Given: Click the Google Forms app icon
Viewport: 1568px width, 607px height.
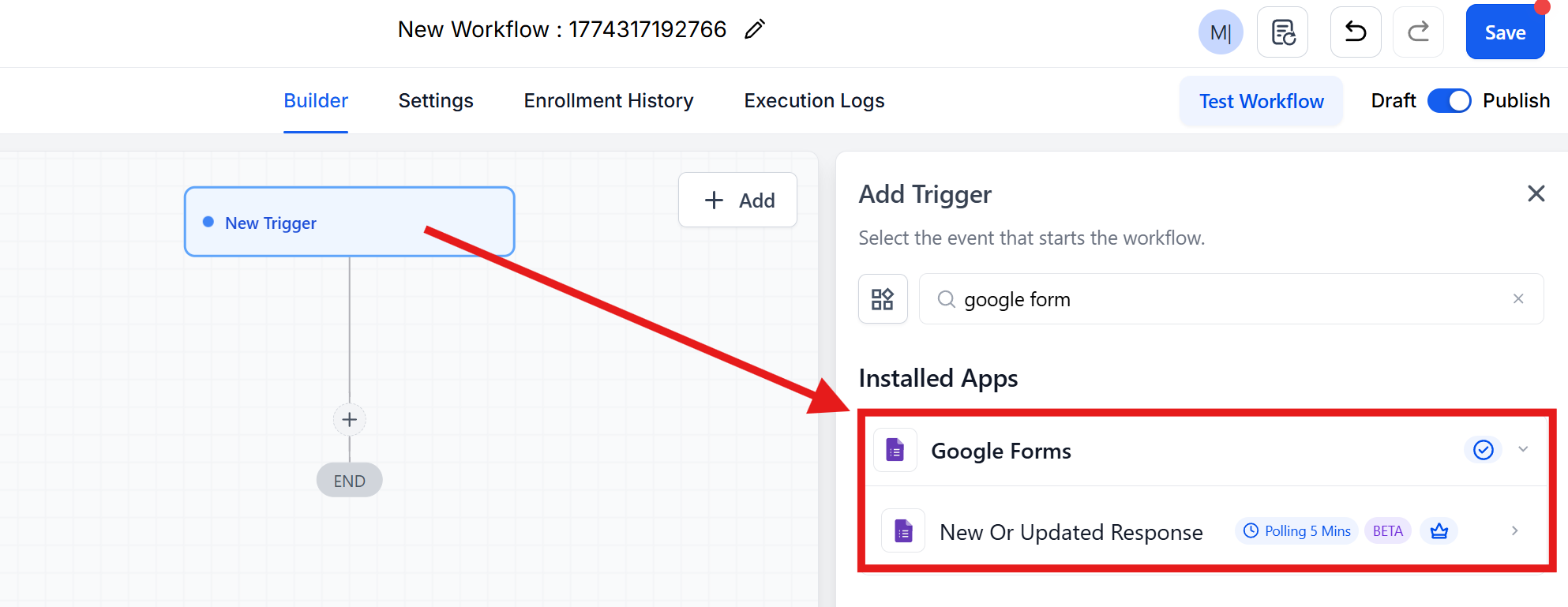Looking at the screenshot, I should (x=895, y=450).
